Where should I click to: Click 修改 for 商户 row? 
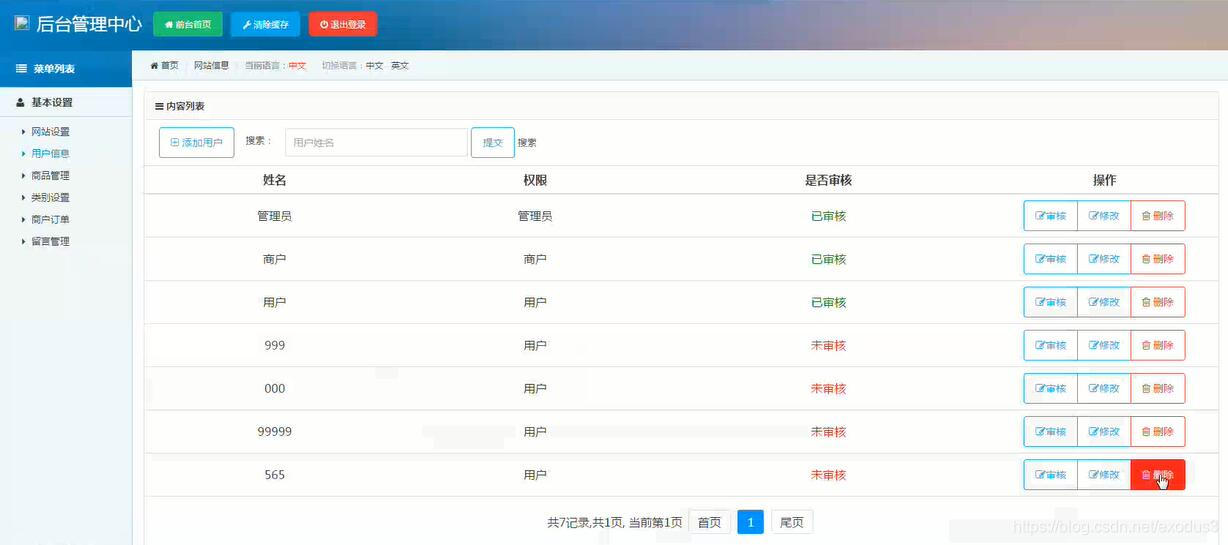(x=1104, y=259)
